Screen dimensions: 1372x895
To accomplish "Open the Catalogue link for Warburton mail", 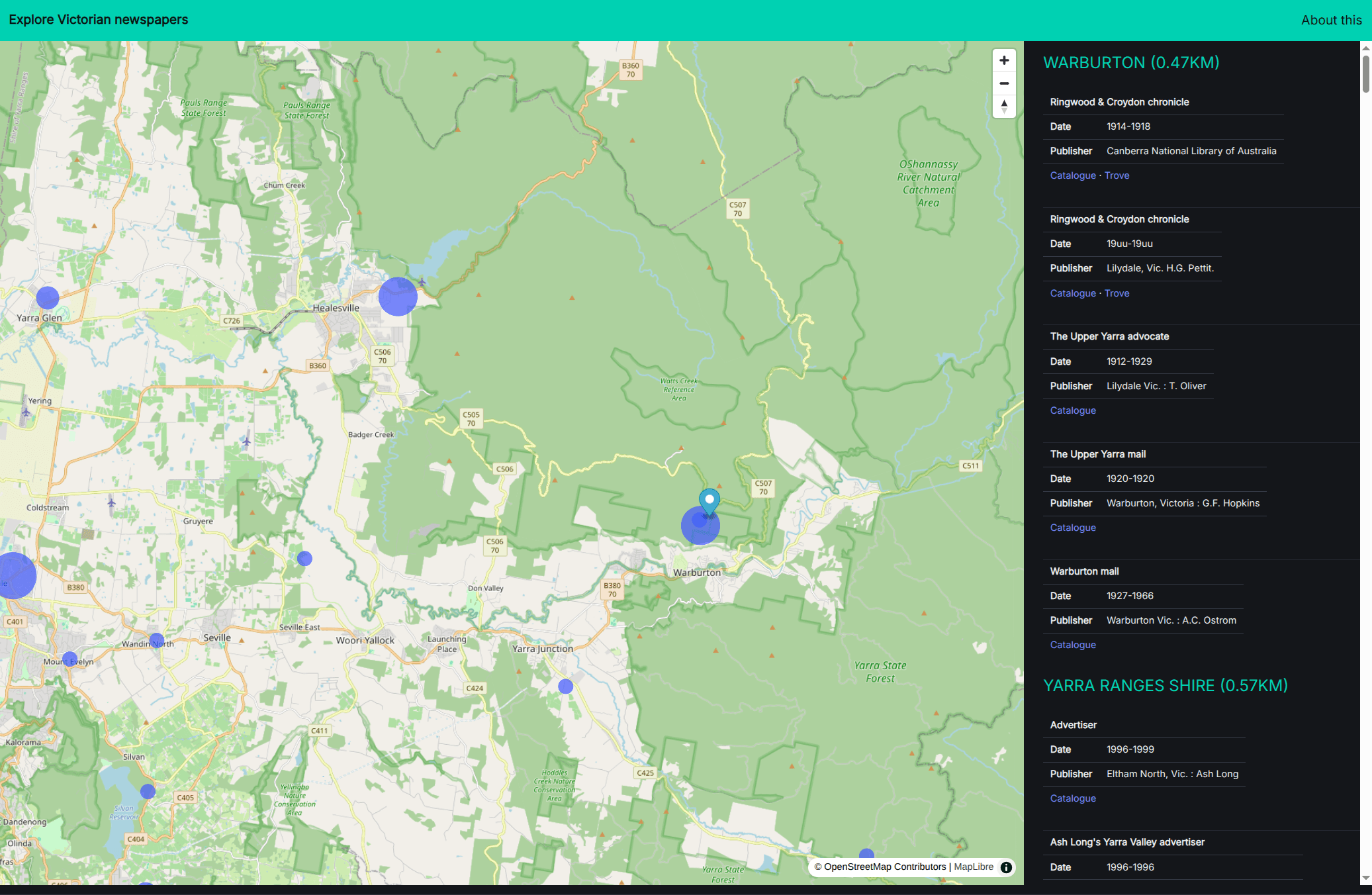I will click(1073, 645).
